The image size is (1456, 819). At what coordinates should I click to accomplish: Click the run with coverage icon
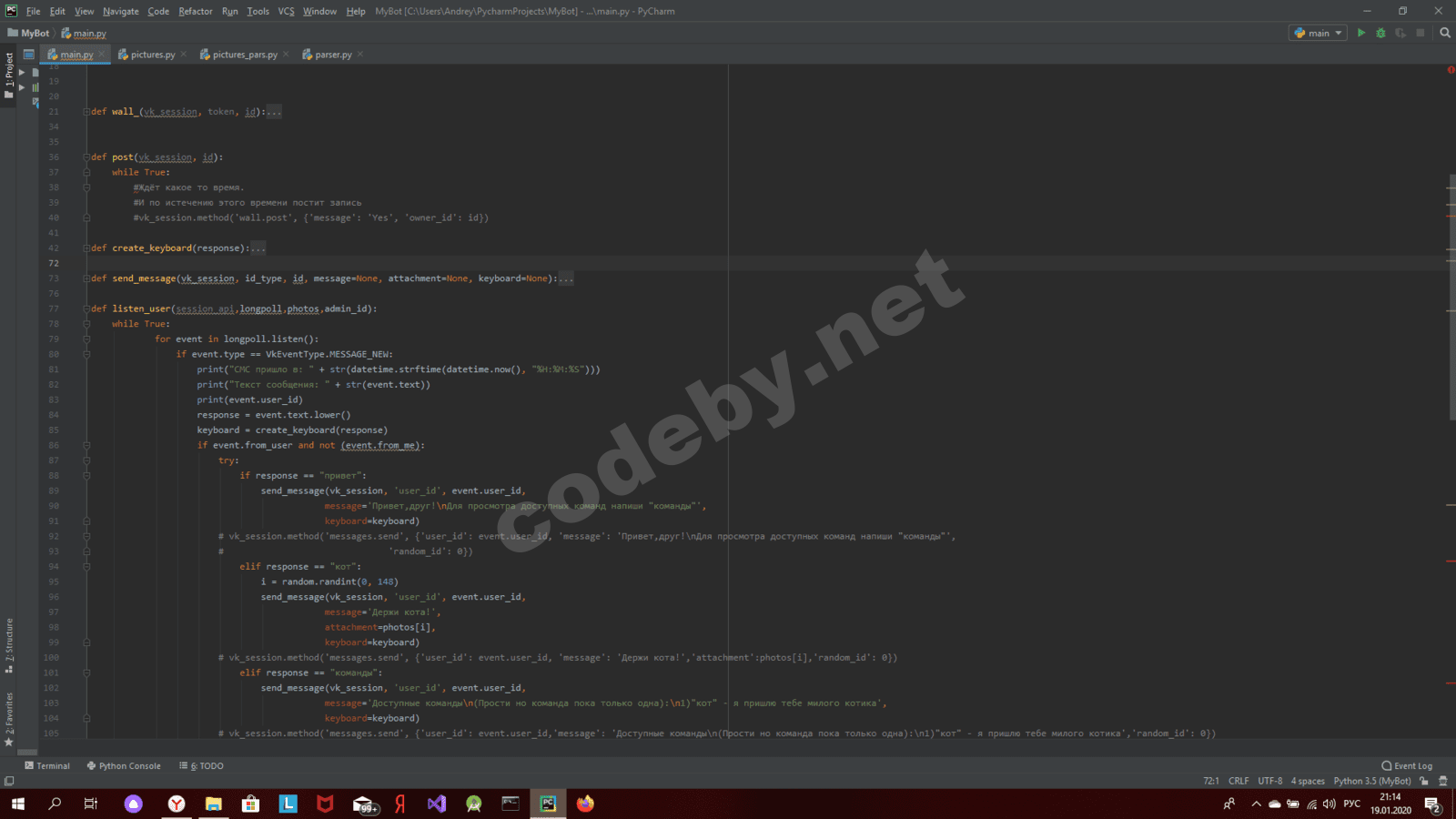point(1400,33)
